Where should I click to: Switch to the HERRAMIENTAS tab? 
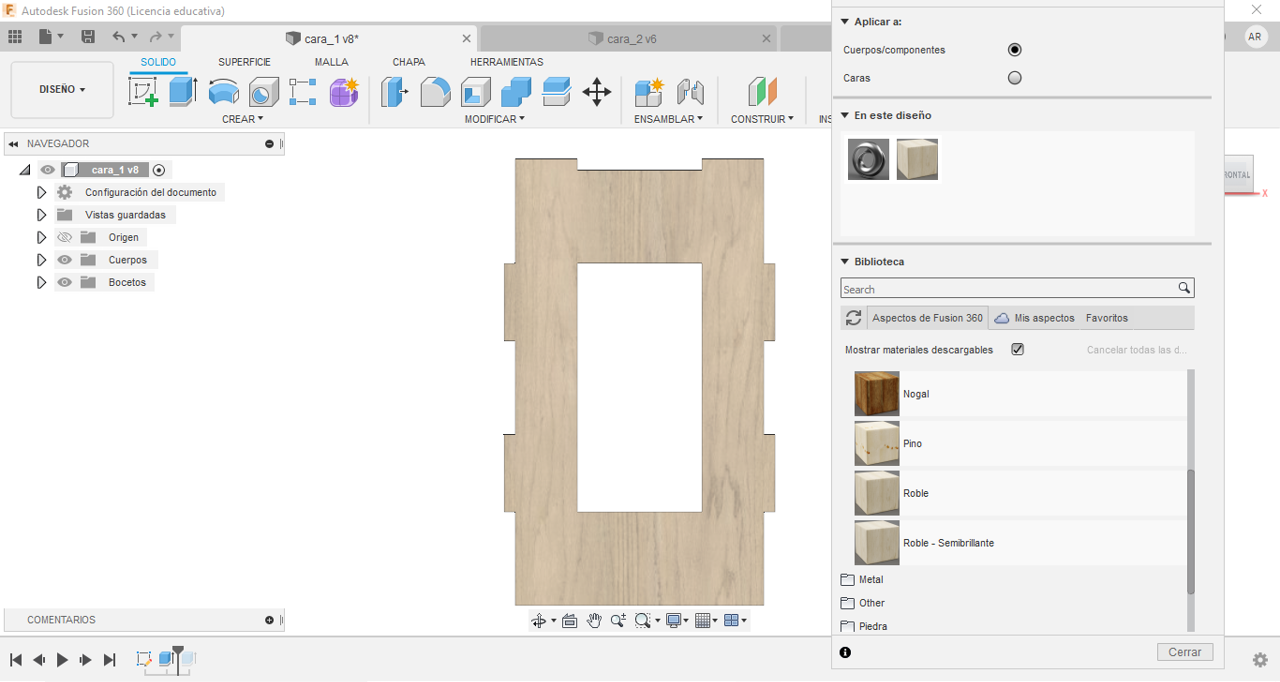point(507,62)
